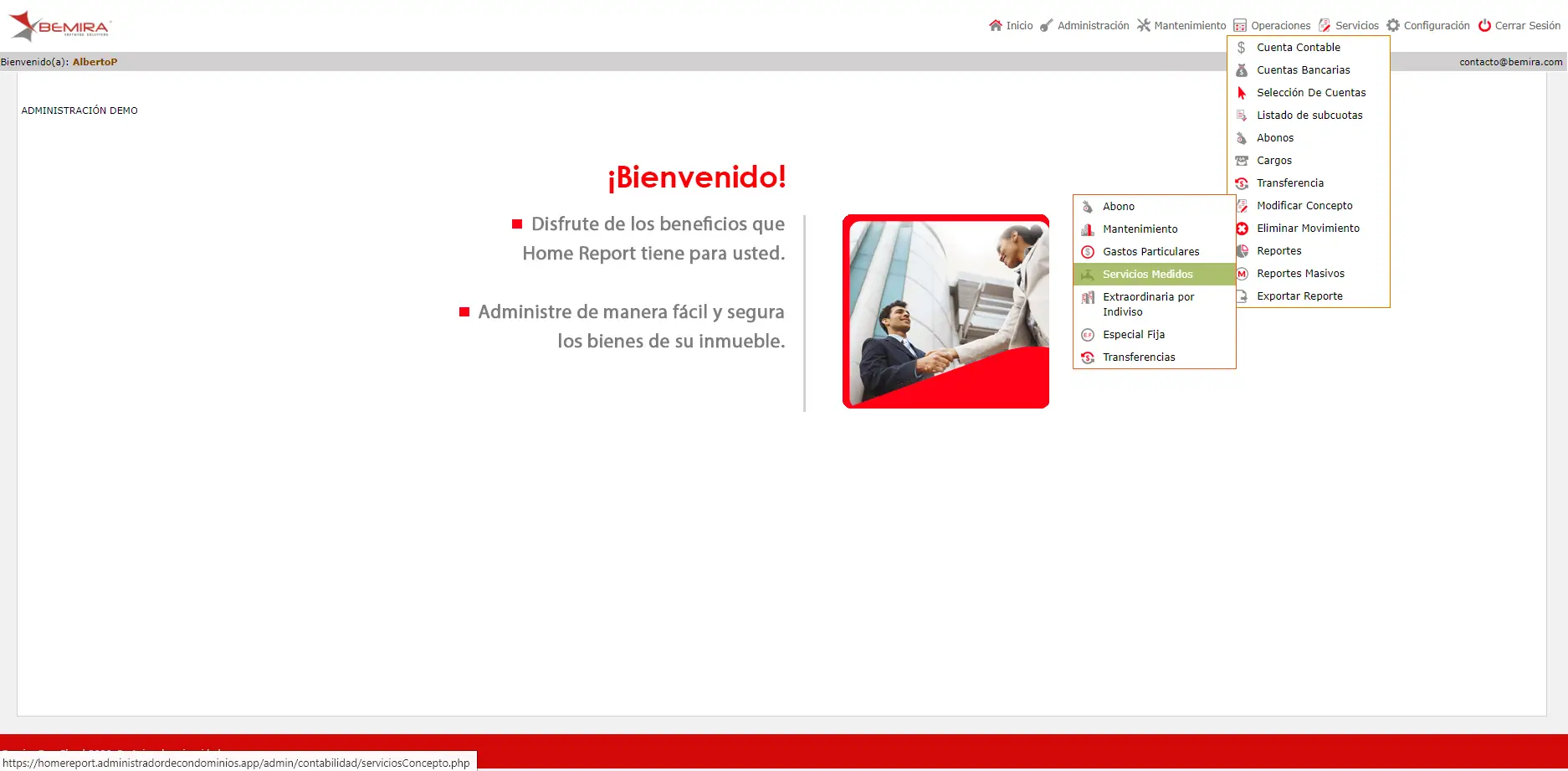
Task: Click the ADMINISTRACIÓN DEMO label
Action: pos(79,111)
